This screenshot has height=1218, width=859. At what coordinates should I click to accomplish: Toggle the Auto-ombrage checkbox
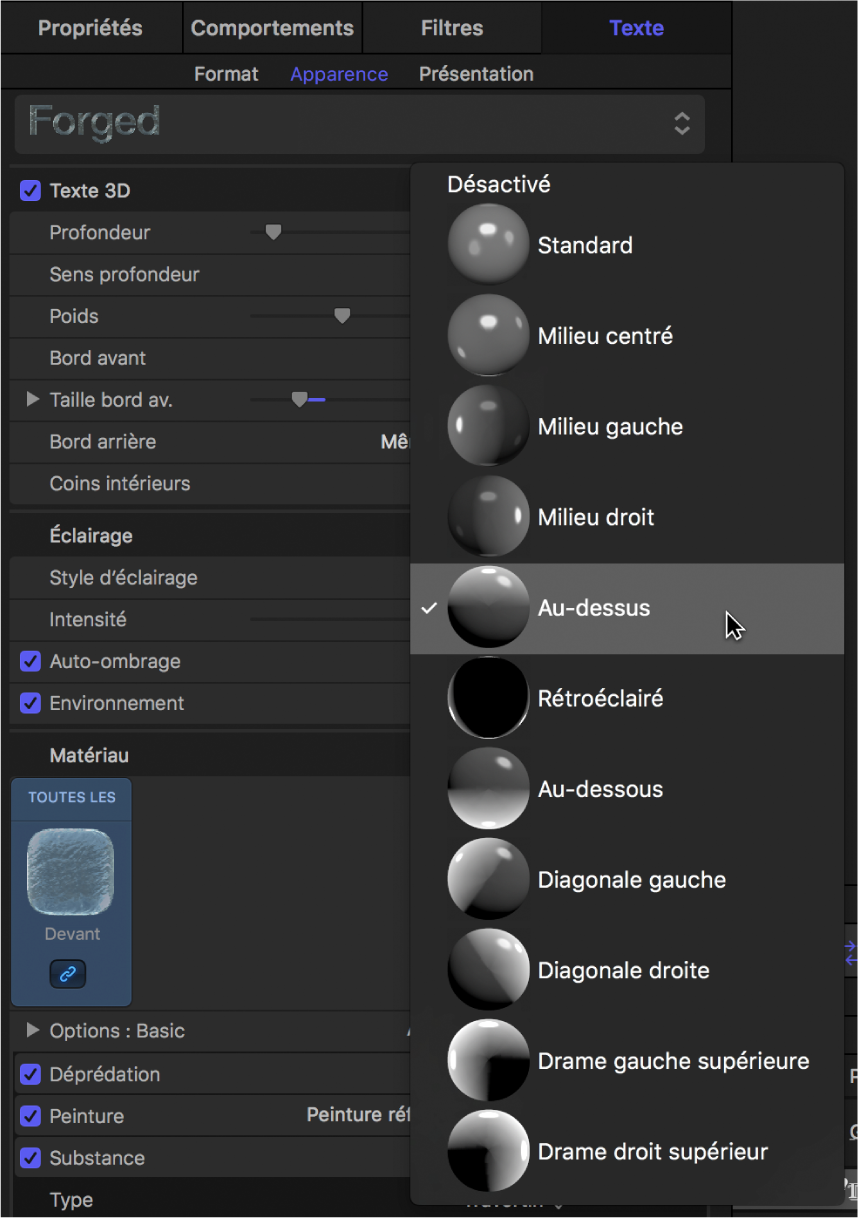(x=31, y=661)
